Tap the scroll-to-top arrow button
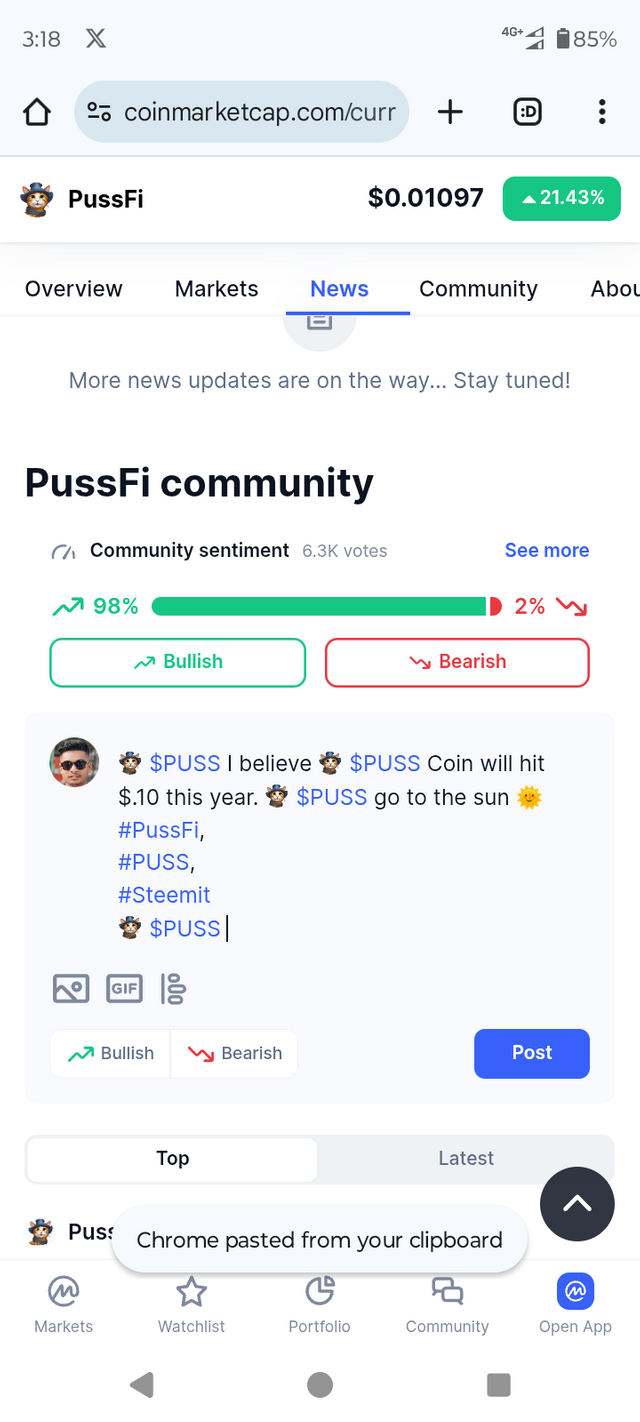 pyautogui.click(x=577, y=1204)
